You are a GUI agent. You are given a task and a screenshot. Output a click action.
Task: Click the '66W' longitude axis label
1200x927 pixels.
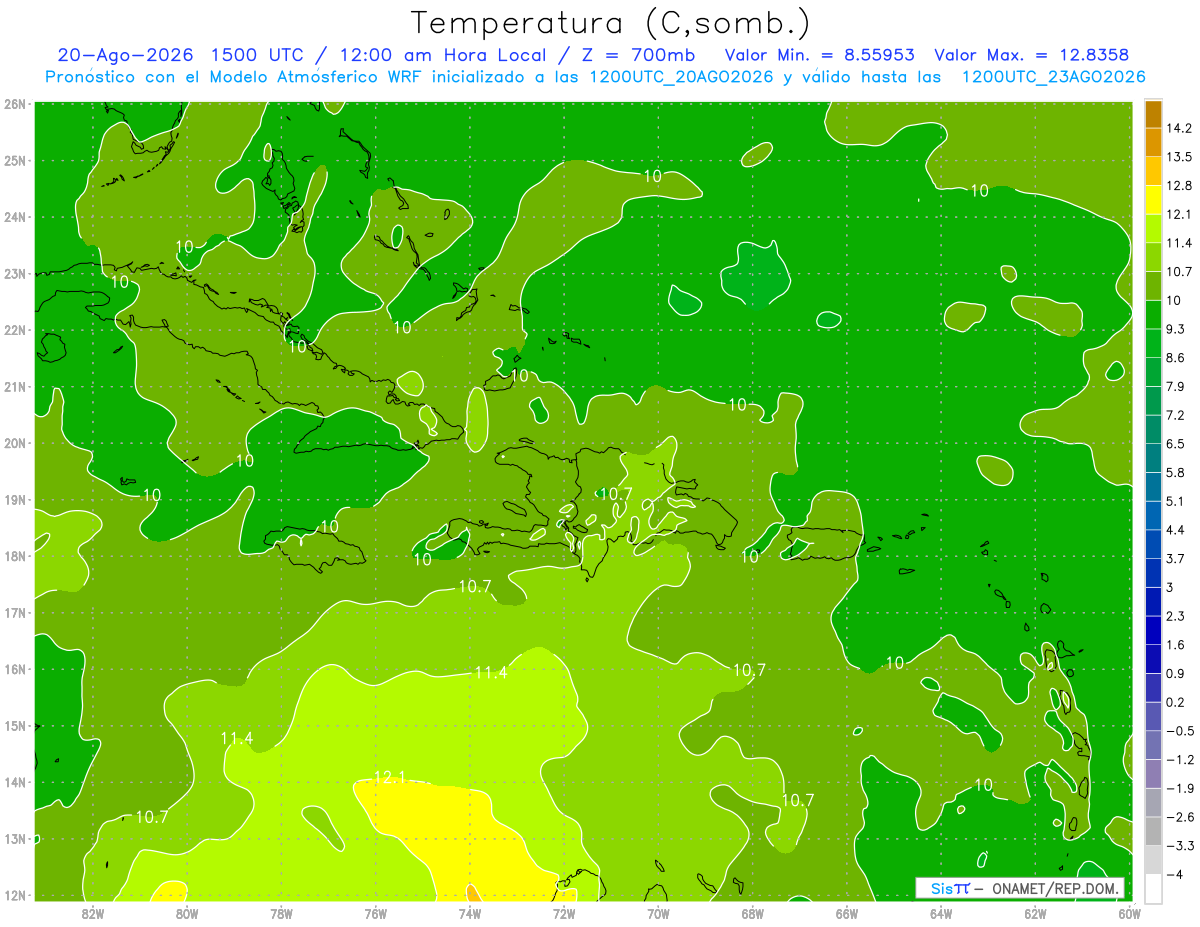(x=847, y=912)
